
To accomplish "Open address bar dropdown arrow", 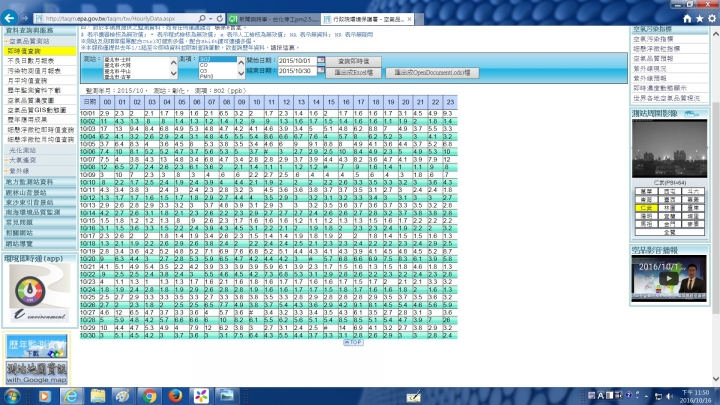I will click(x=210, y=18).
